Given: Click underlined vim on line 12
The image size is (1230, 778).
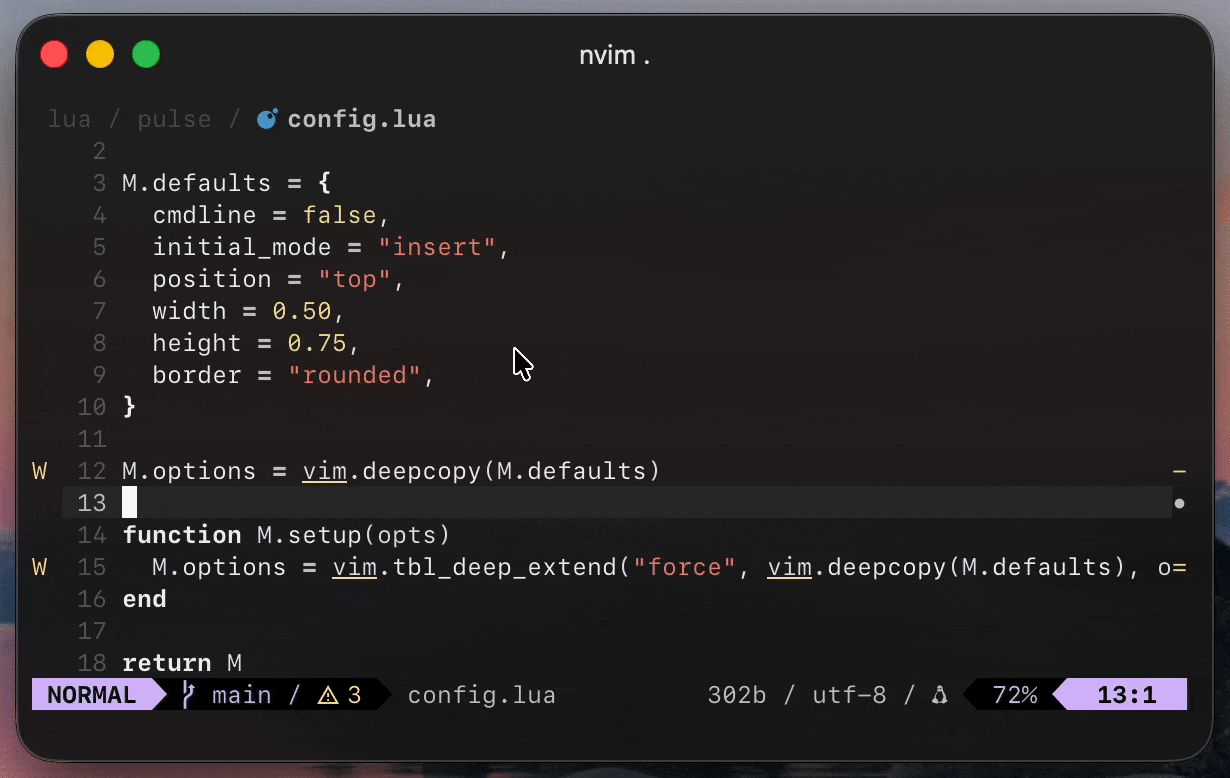Looking at the screenshot, I should coord(325,471).
